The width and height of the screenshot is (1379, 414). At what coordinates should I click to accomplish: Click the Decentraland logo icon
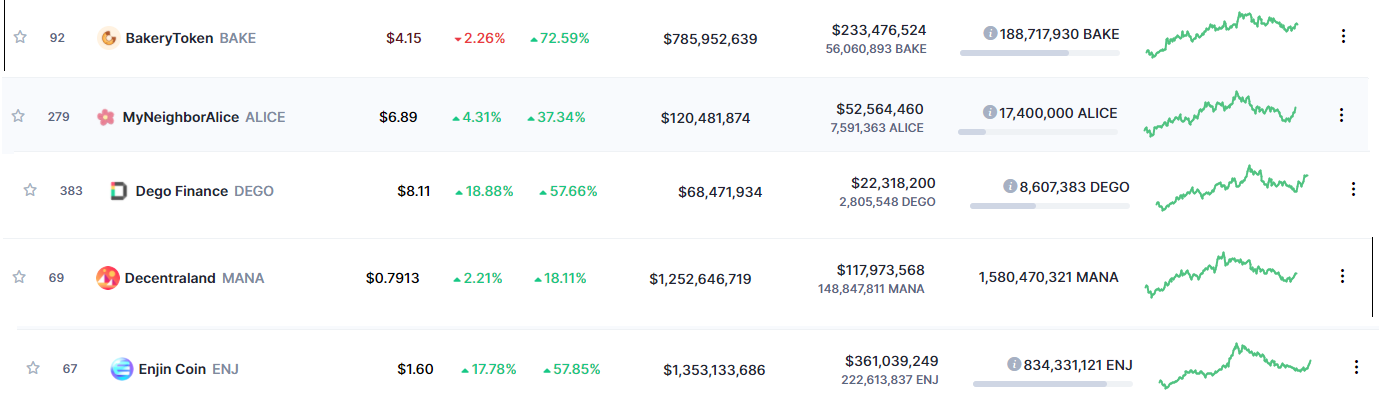tap(108, 278)
